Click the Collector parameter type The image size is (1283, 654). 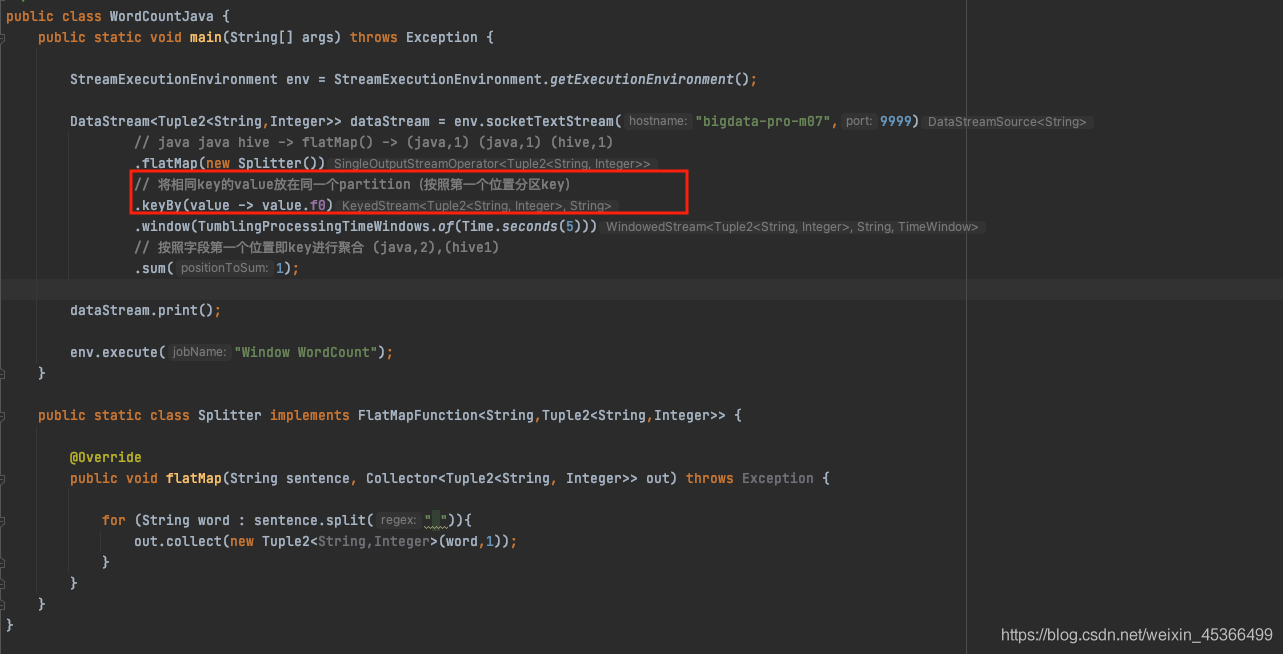(402, 478)
